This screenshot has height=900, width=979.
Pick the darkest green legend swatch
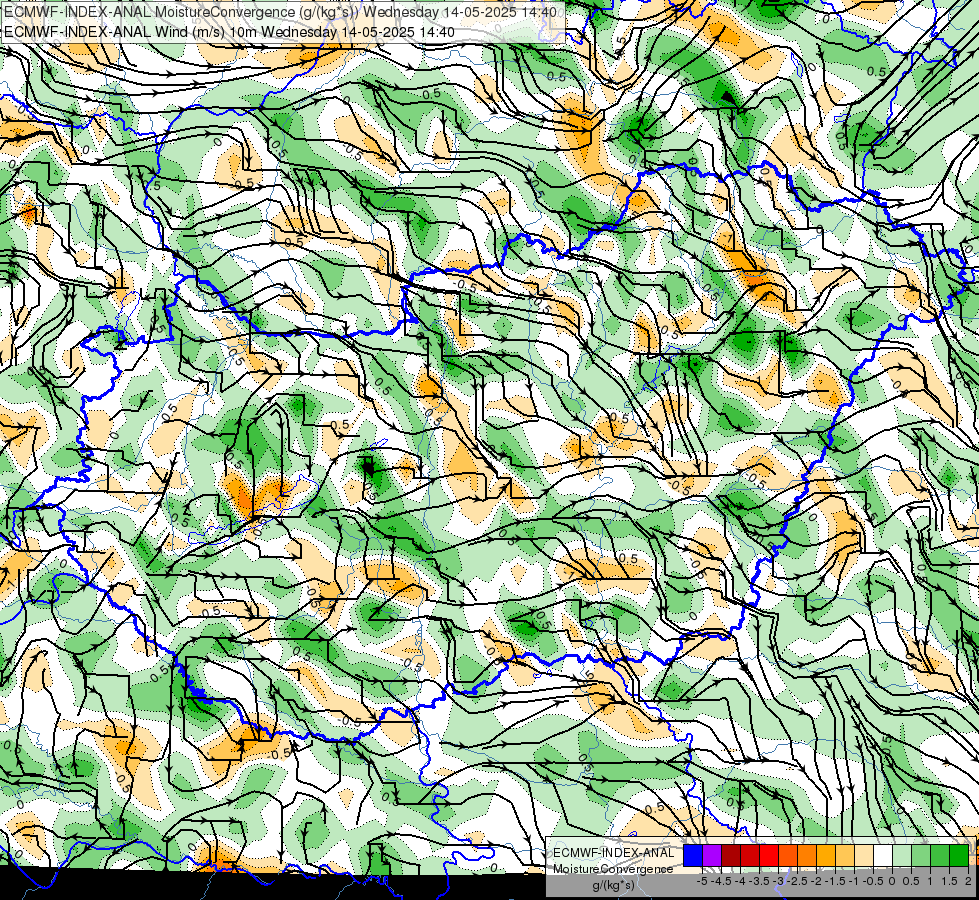[x=959, y=855]
